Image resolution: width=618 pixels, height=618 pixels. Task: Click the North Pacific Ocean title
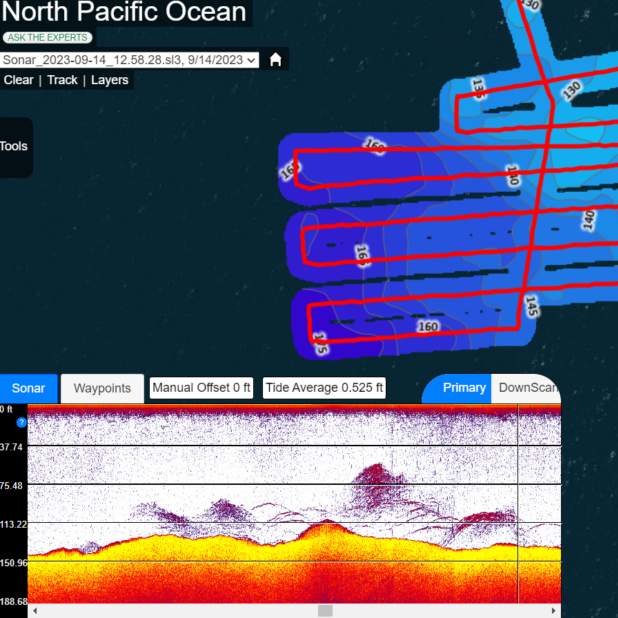pyautogui.click(x=125, y=13)
